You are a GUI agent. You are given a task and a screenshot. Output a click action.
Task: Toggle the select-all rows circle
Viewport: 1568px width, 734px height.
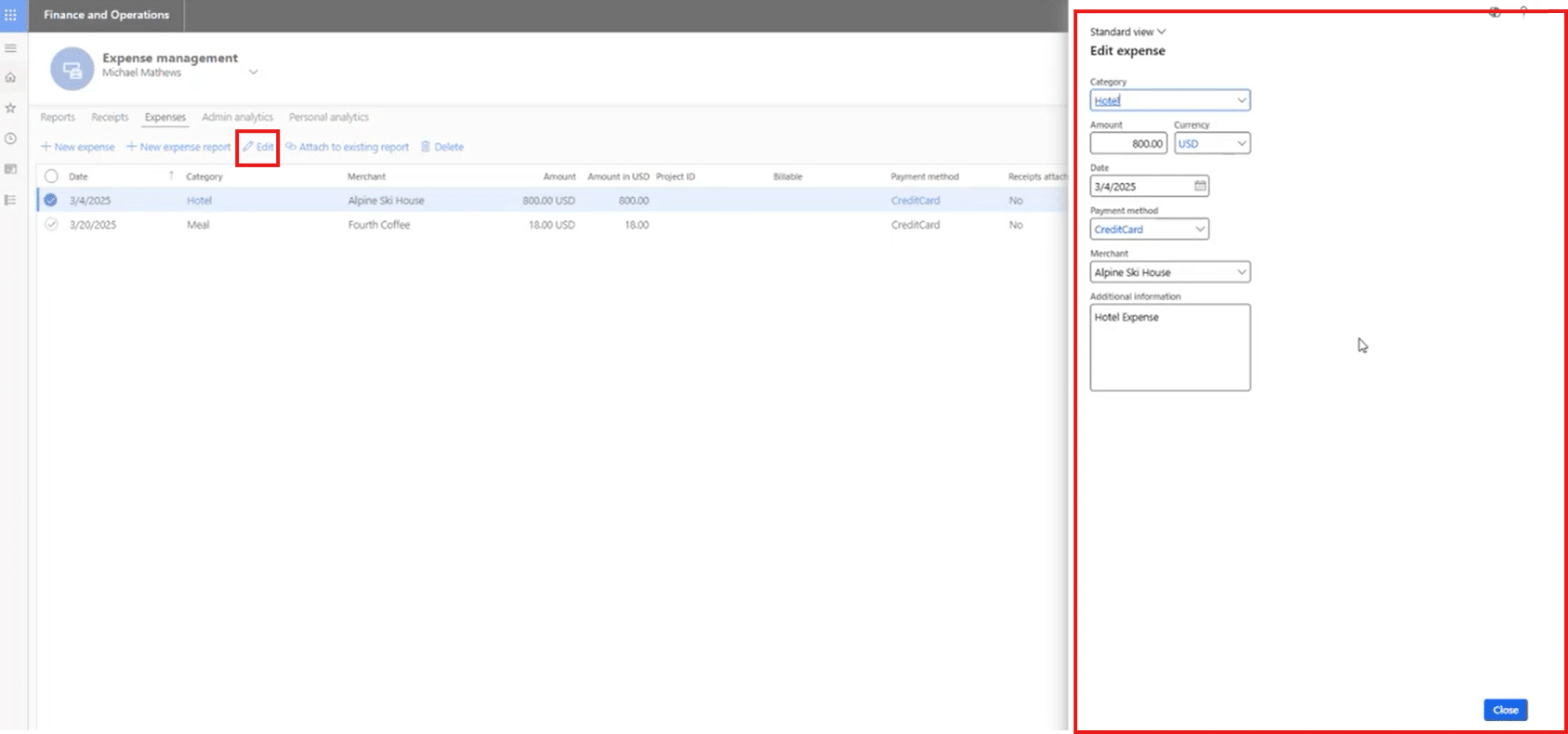click(x=51, y=177)
